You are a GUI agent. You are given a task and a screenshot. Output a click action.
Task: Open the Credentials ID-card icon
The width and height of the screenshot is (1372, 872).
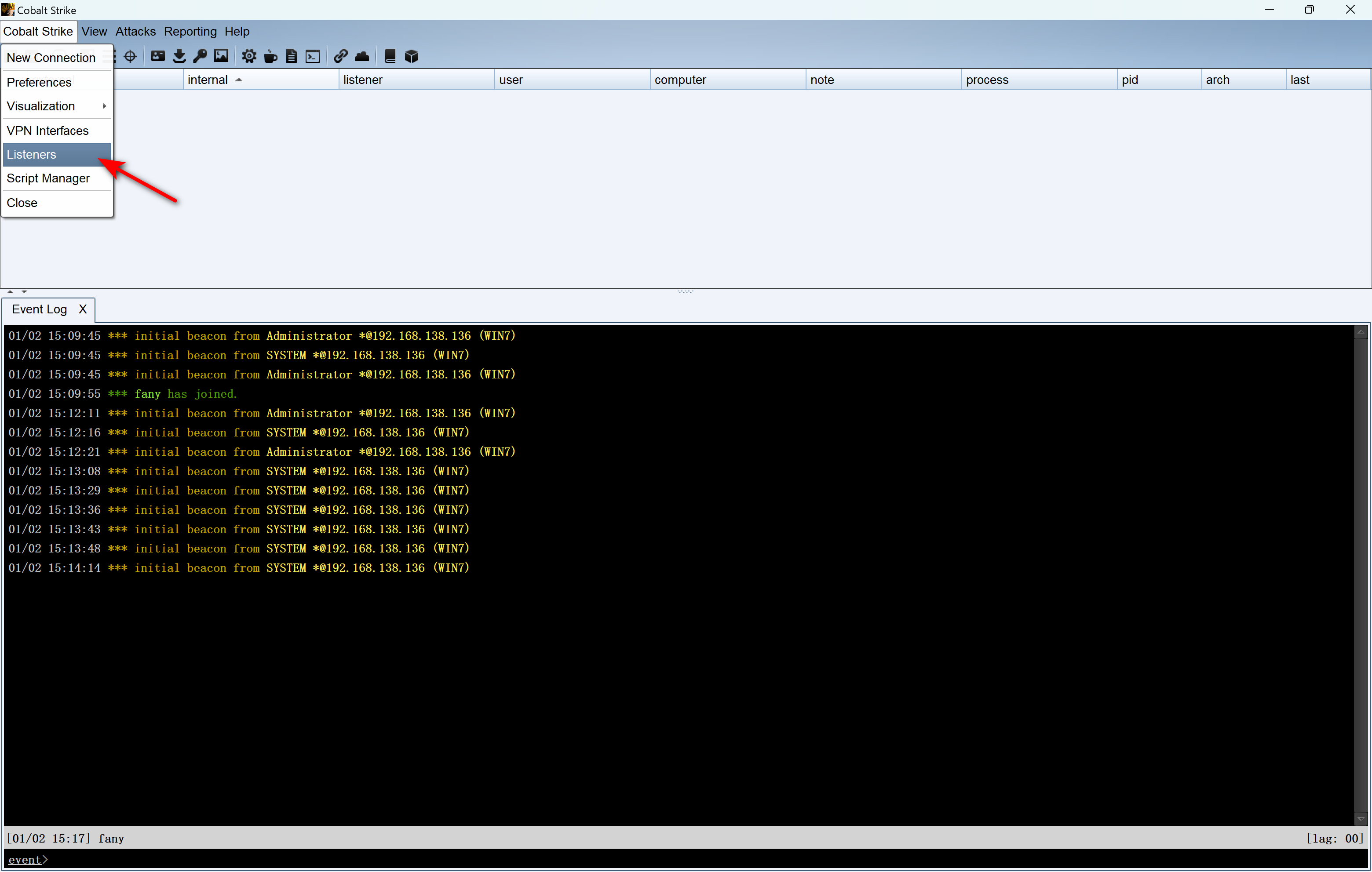coord(158,56)
